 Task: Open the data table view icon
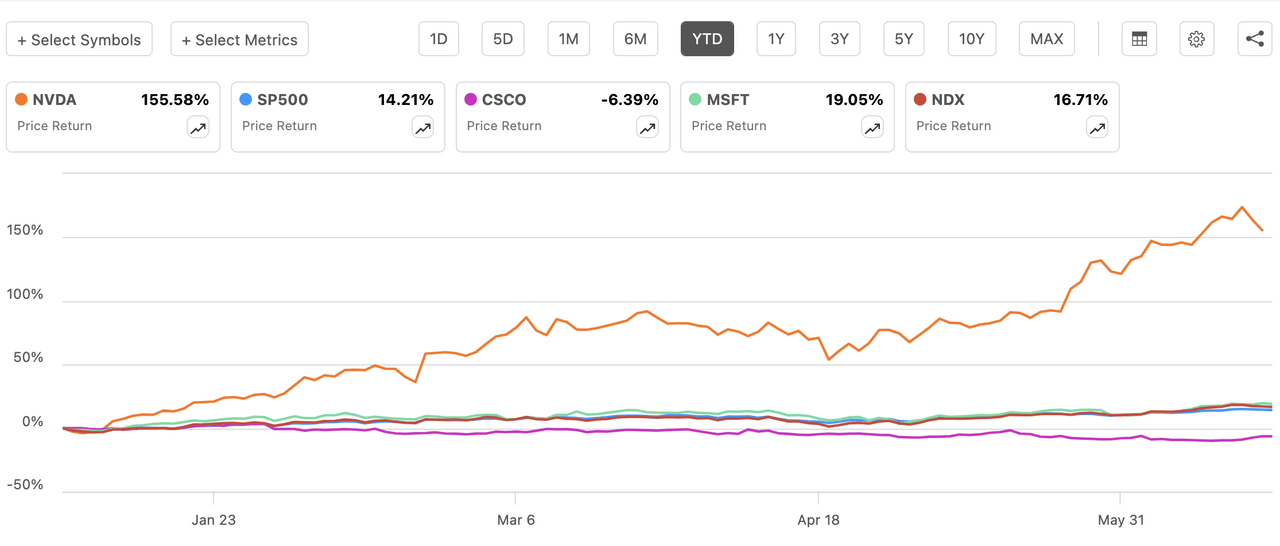pyautogui.click(x=1139, y=40)
